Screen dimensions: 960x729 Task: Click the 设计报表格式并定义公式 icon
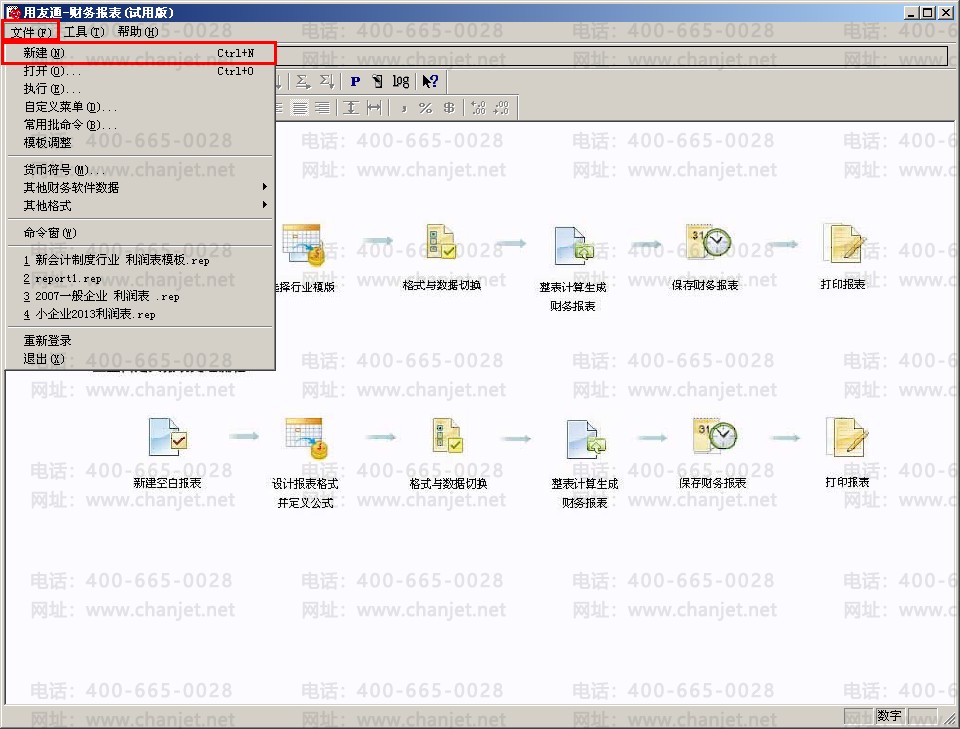[x=307, y=438]
